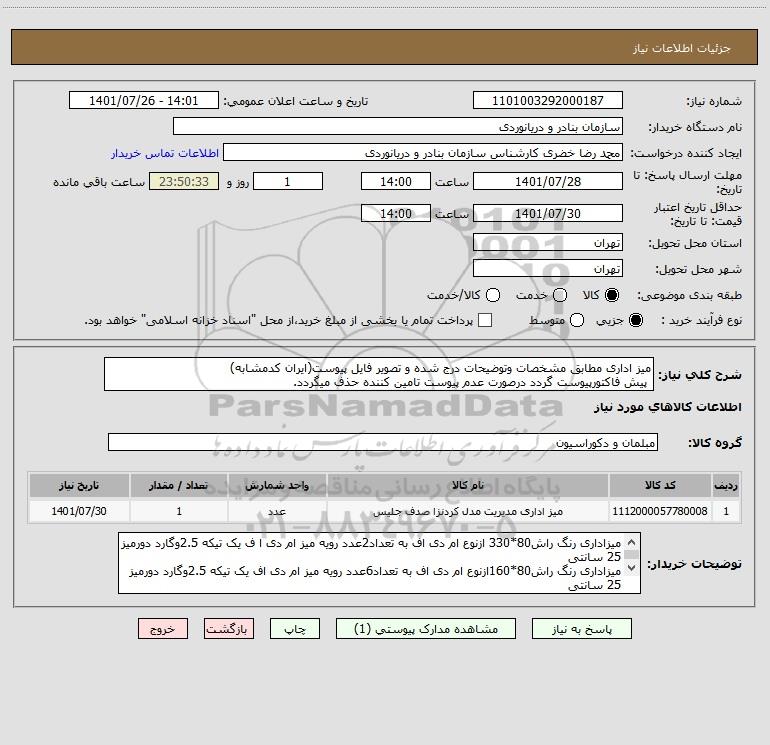Click the واحد شمارش column header

click(277, 485)
